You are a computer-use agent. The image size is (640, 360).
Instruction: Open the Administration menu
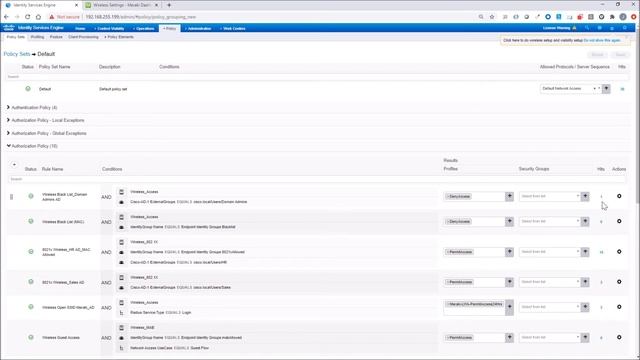pyautogui.click(x=198, y=29)
